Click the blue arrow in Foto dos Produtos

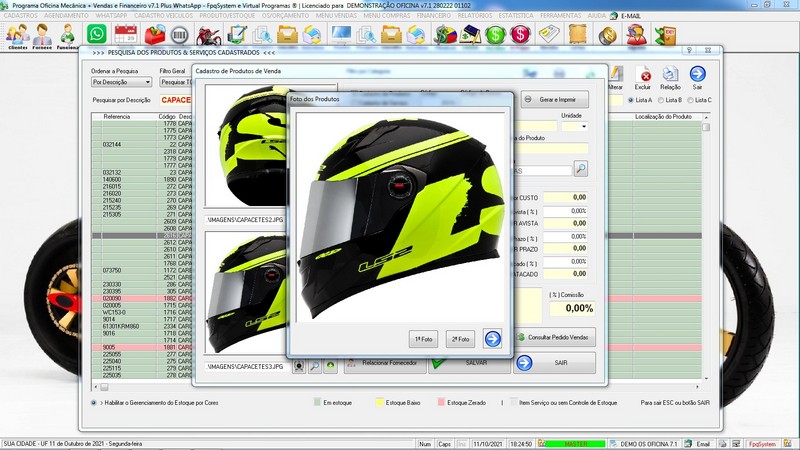pyautogui.click(x=492, y=339)
